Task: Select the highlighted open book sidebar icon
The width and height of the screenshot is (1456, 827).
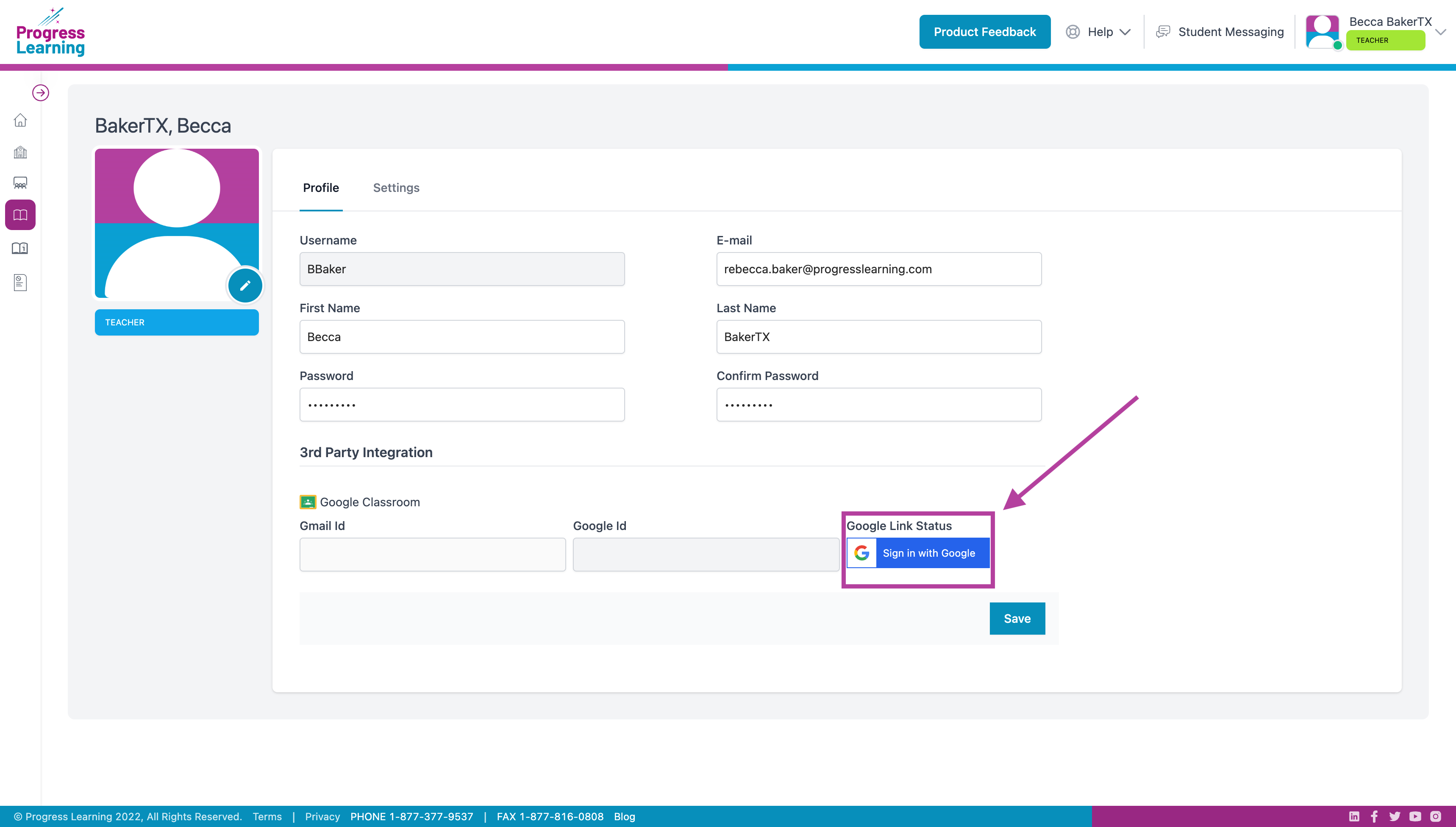Action: click(20, 215)
